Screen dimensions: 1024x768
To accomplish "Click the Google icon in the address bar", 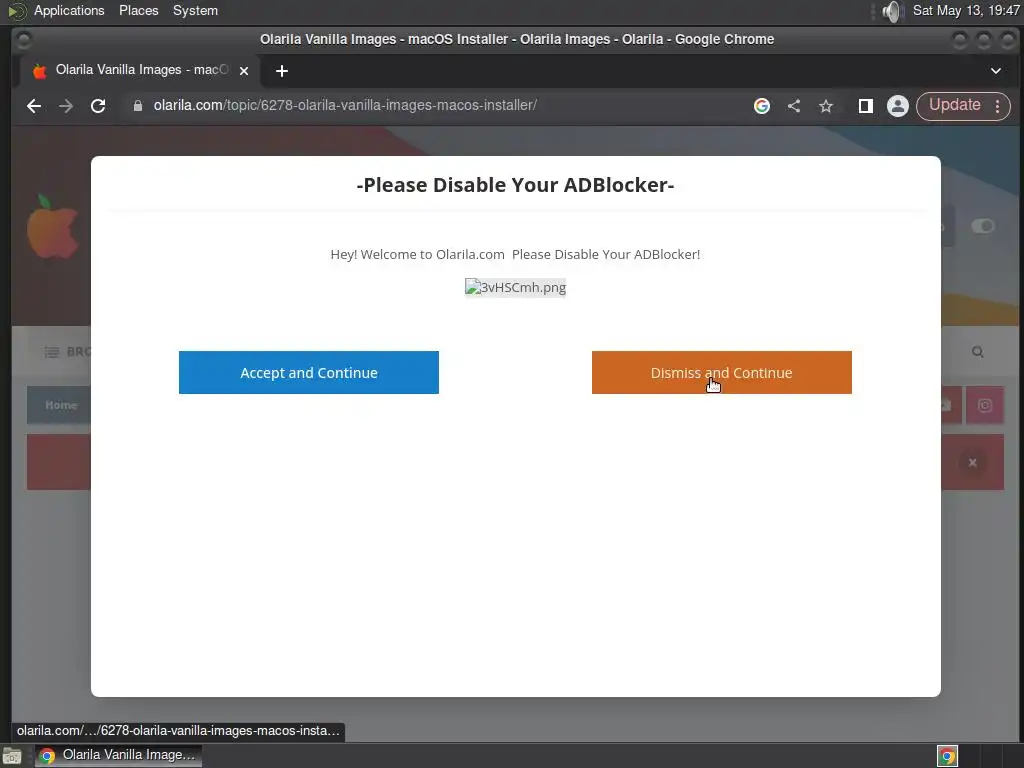I will (x=761, y=106).
